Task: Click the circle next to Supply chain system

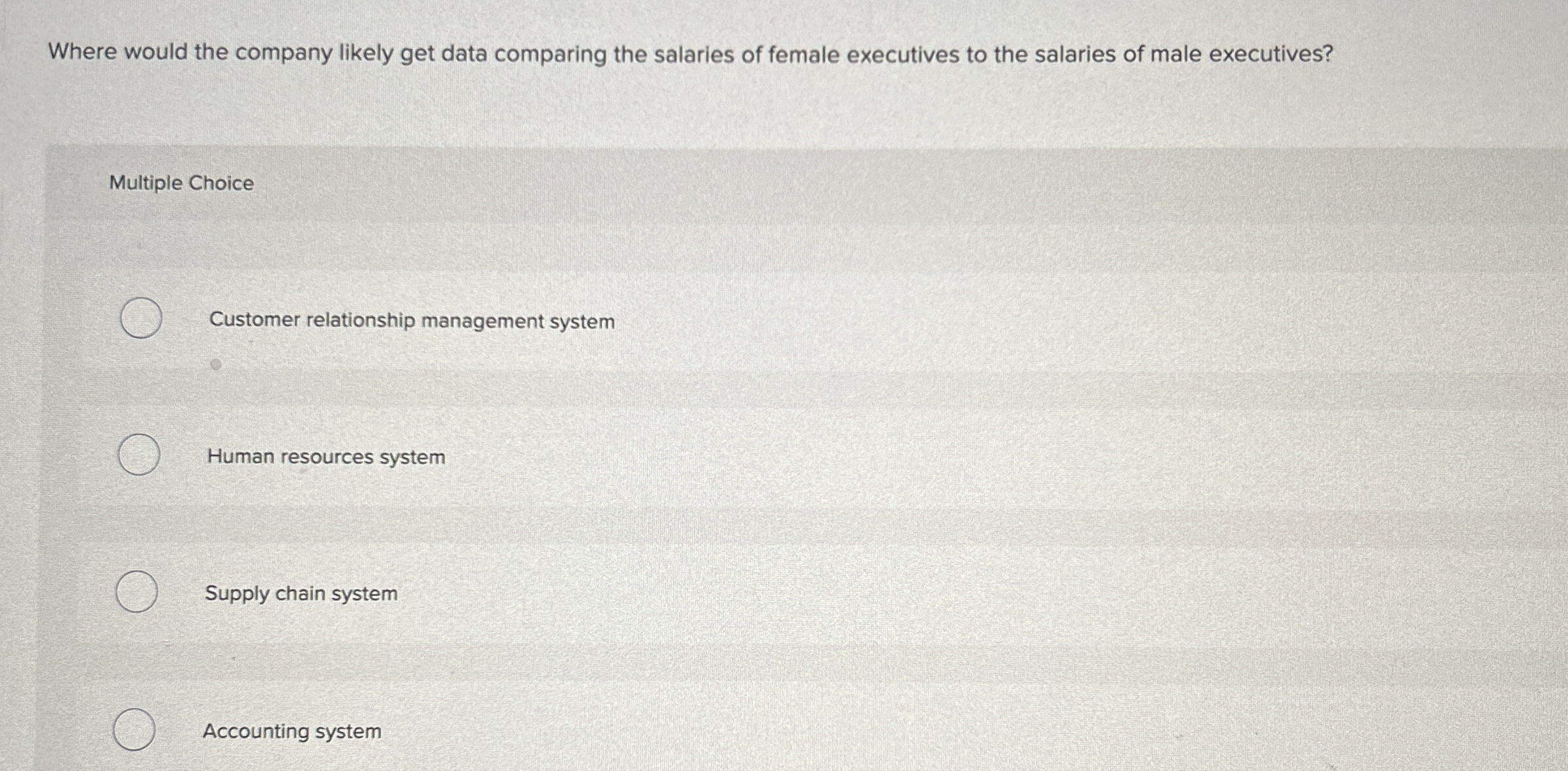Action: coord(138,590)
